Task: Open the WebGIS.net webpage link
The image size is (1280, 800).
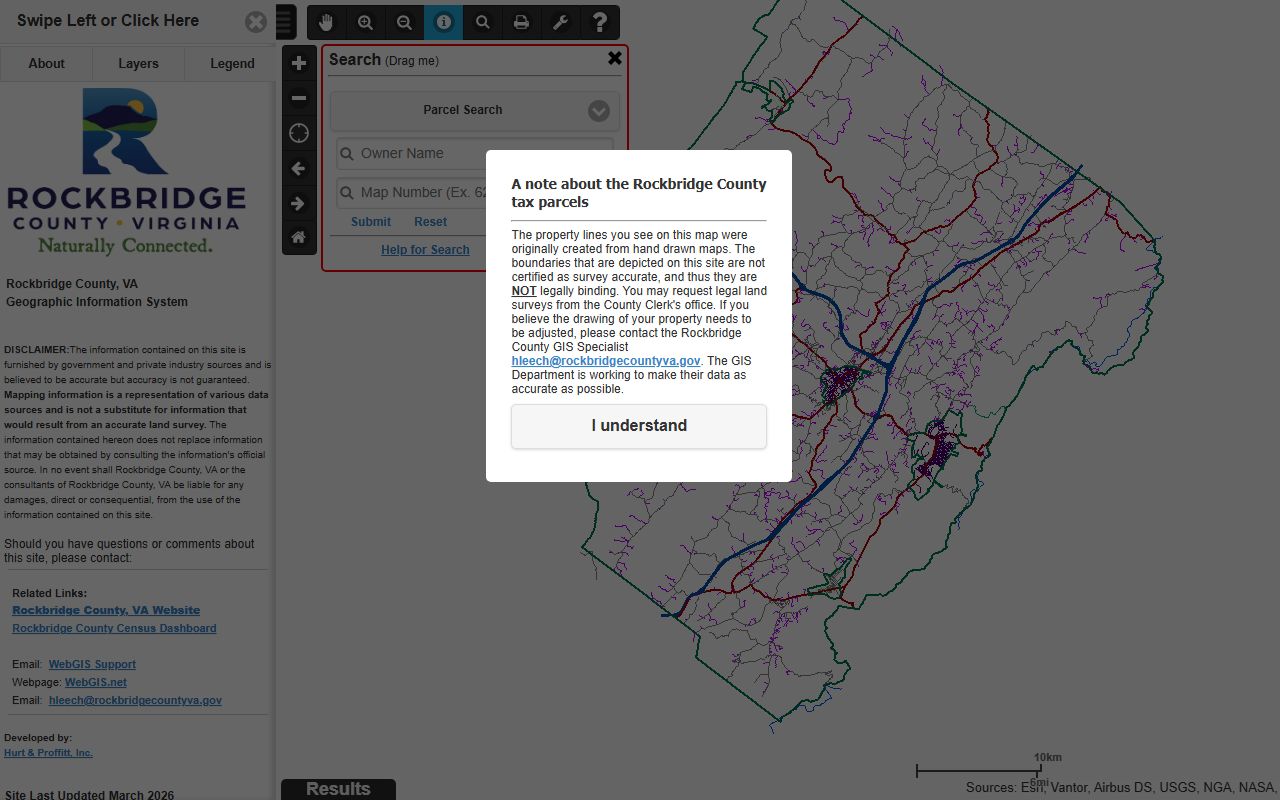Action: pyautogui.click(x=96, y=682)
